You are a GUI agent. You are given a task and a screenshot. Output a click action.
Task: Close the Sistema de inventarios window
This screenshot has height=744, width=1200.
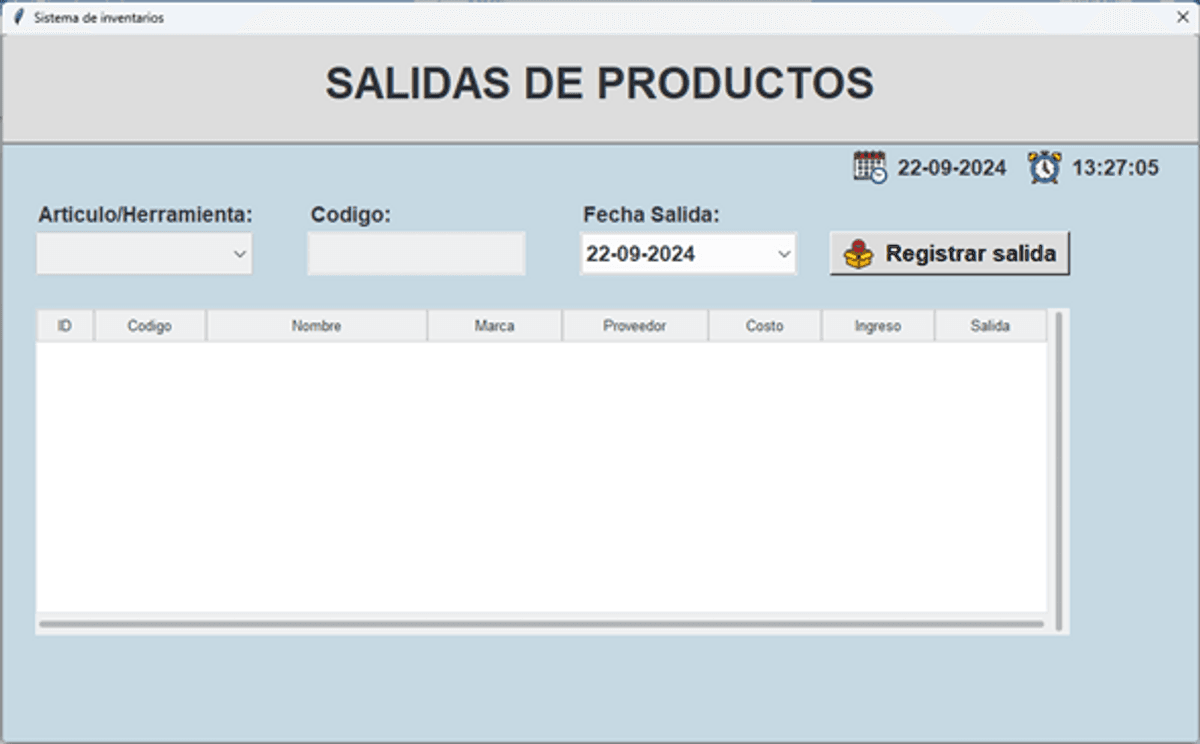coord(1182,17)
